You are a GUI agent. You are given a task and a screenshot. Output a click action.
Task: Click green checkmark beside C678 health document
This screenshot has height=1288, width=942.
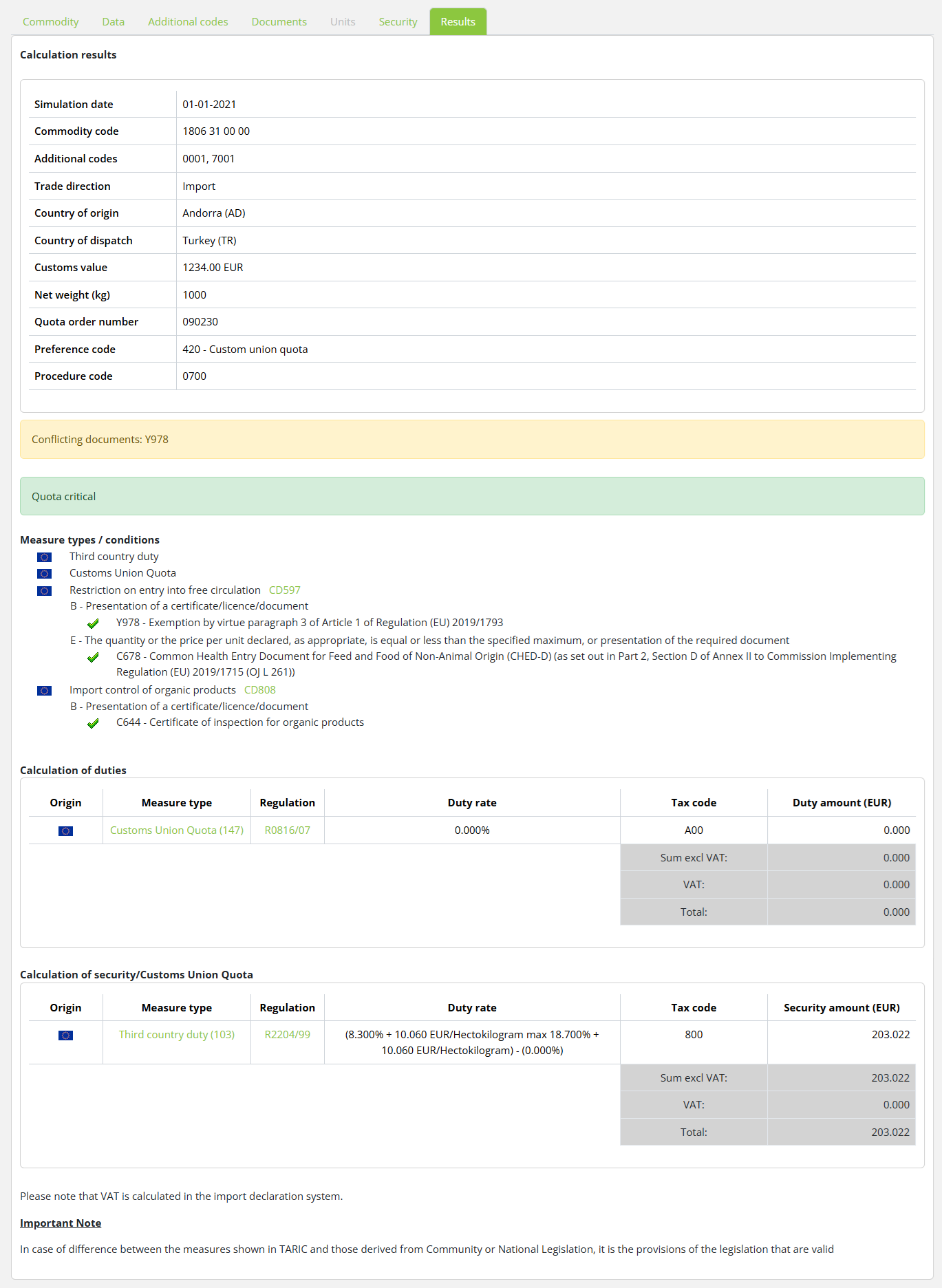pos(93,658)
